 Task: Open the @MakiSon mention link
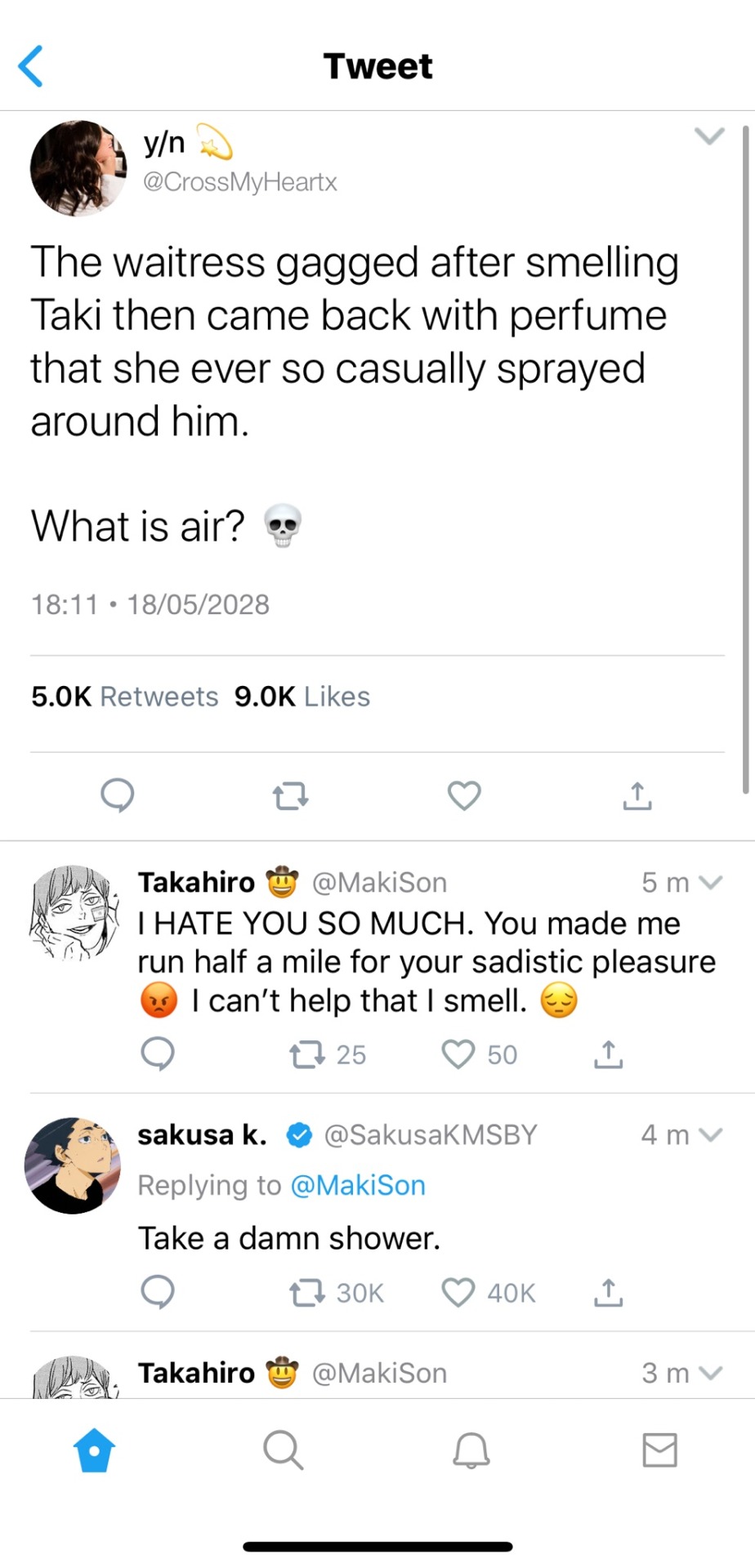(358, 1185)
